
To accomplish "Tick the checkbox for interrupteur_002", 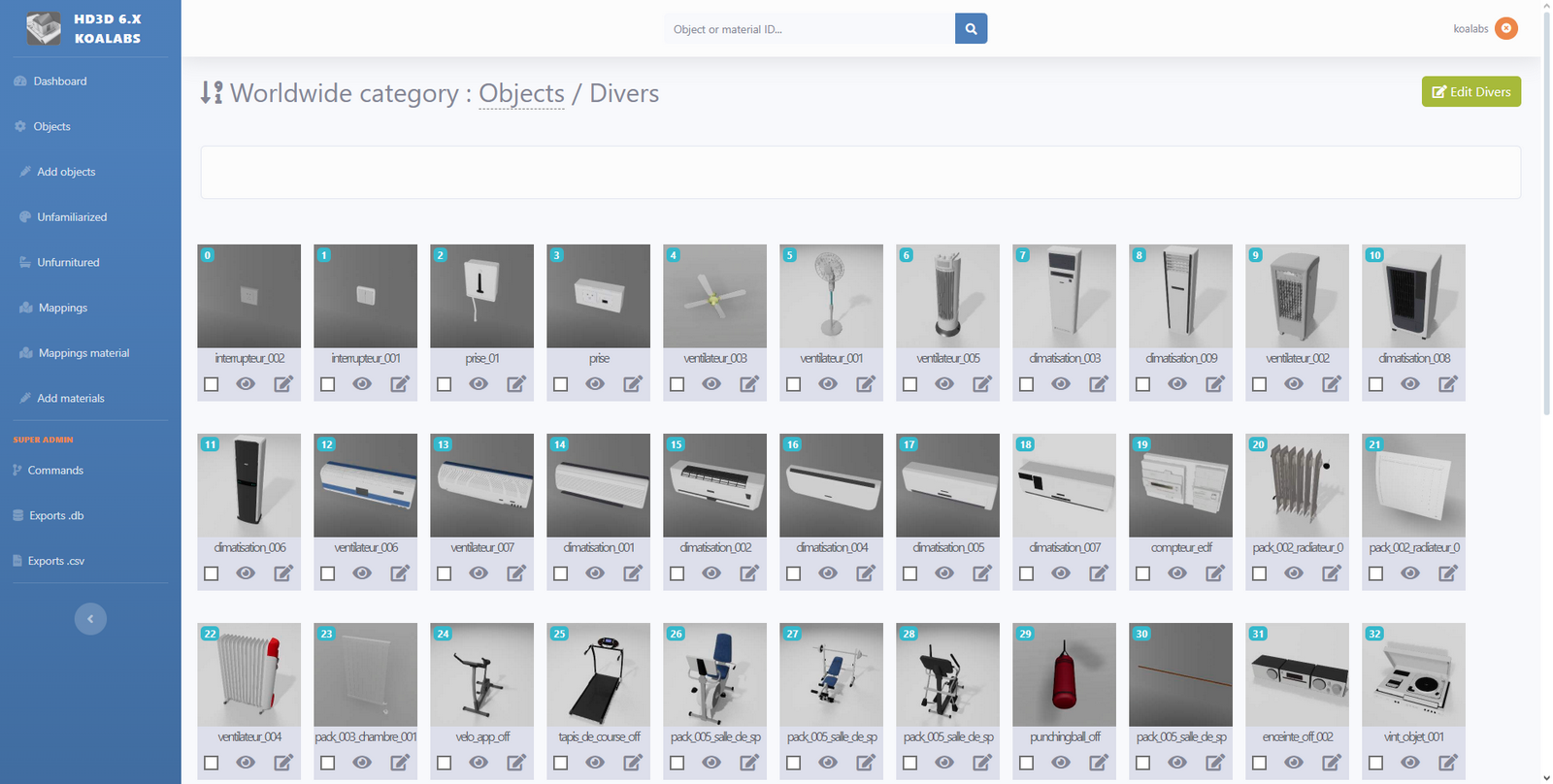I will click(x=212, y=384).
